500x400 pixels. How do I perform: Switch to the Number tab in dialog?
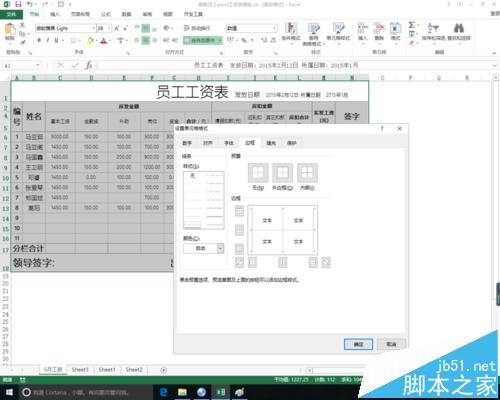[187, 143]
